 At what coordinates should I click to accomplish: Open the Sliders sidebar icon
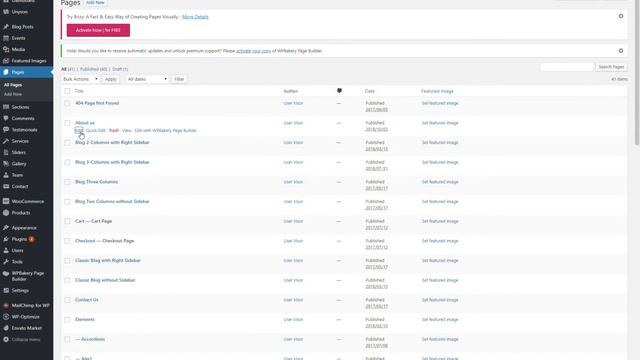point(6,152)
